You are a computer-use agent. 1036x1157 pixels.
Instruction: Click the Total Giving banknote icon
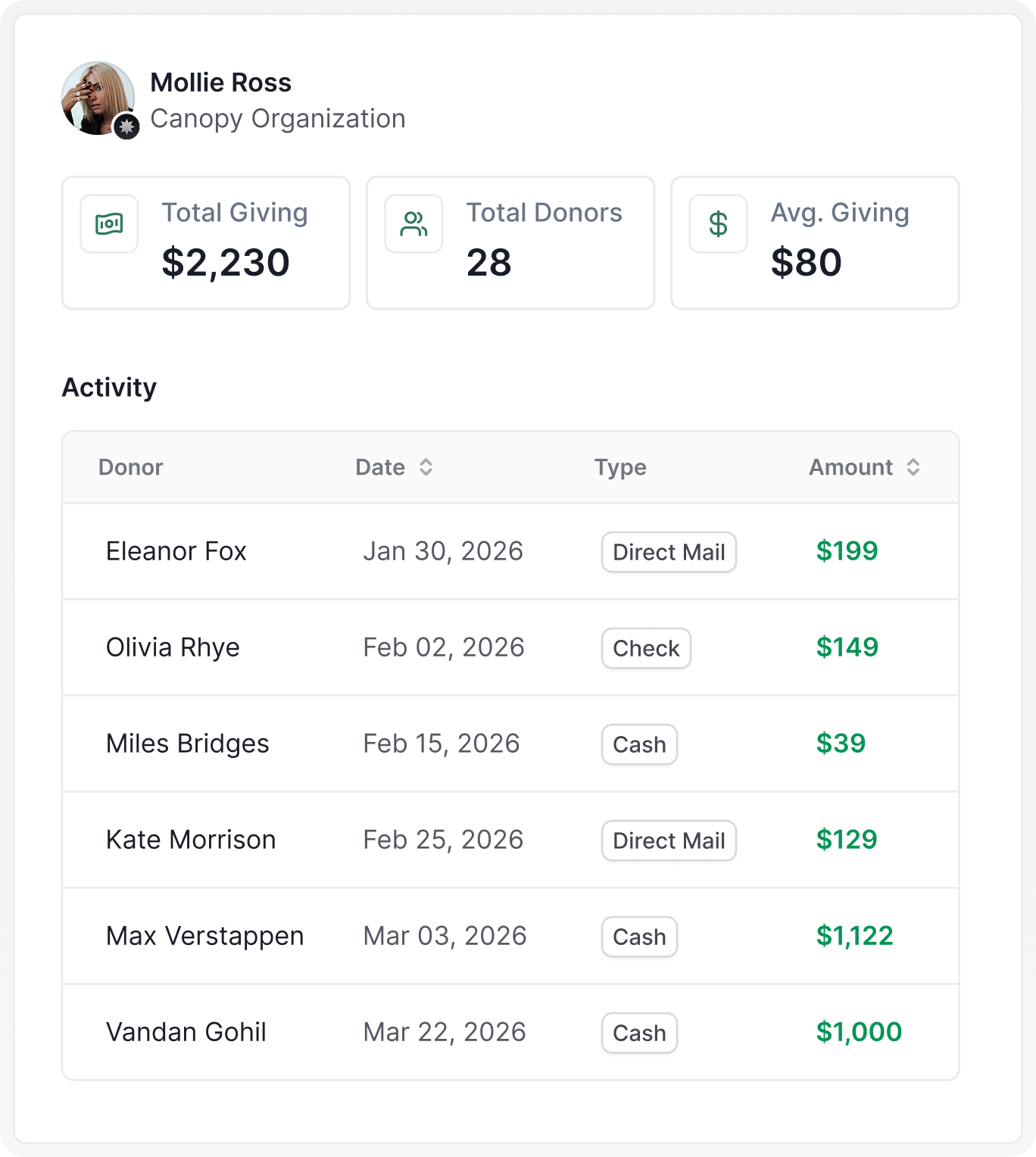coord(109,224)
